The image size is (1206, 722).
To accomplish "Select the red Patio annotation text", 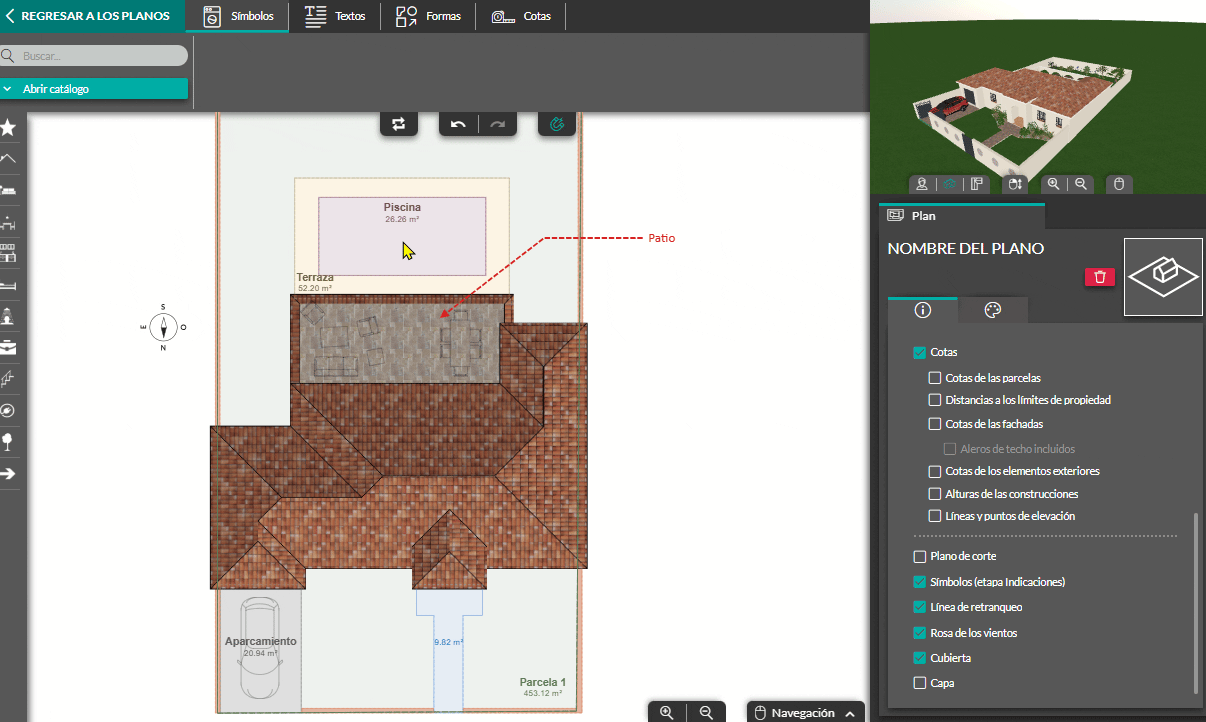I will [x=662, y=239].
